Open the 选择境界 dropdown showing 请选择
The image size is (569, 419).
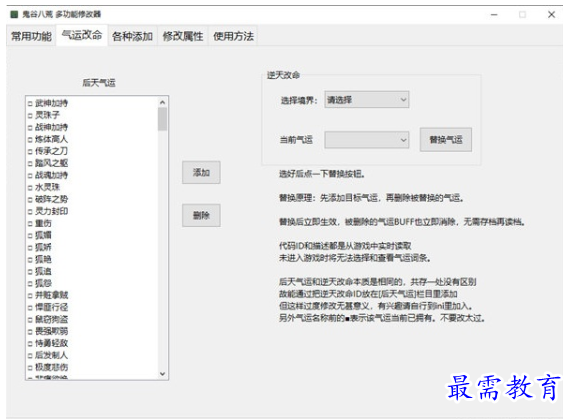[367, 100]
